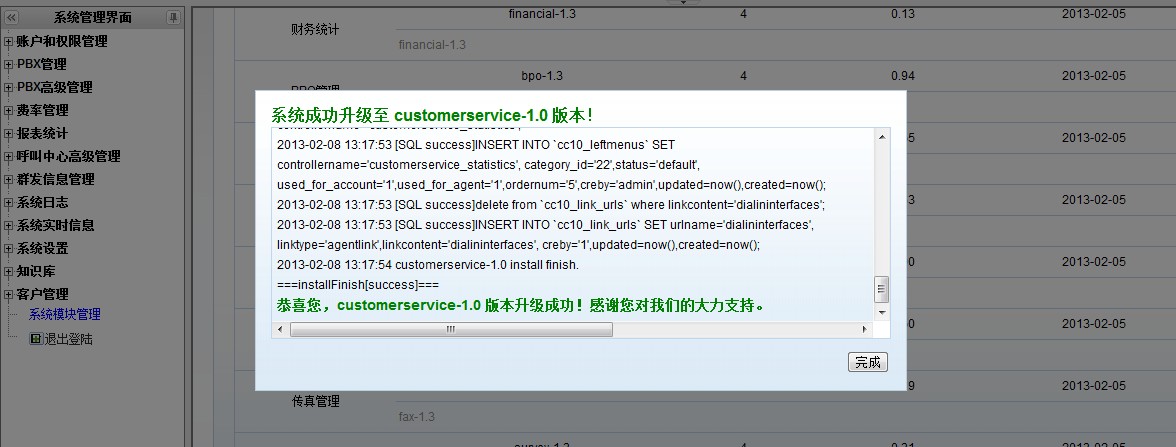1176x447 pixels.
Task: Click the 完成 button in the upgrade dialog
Action: tap(867, 362)
